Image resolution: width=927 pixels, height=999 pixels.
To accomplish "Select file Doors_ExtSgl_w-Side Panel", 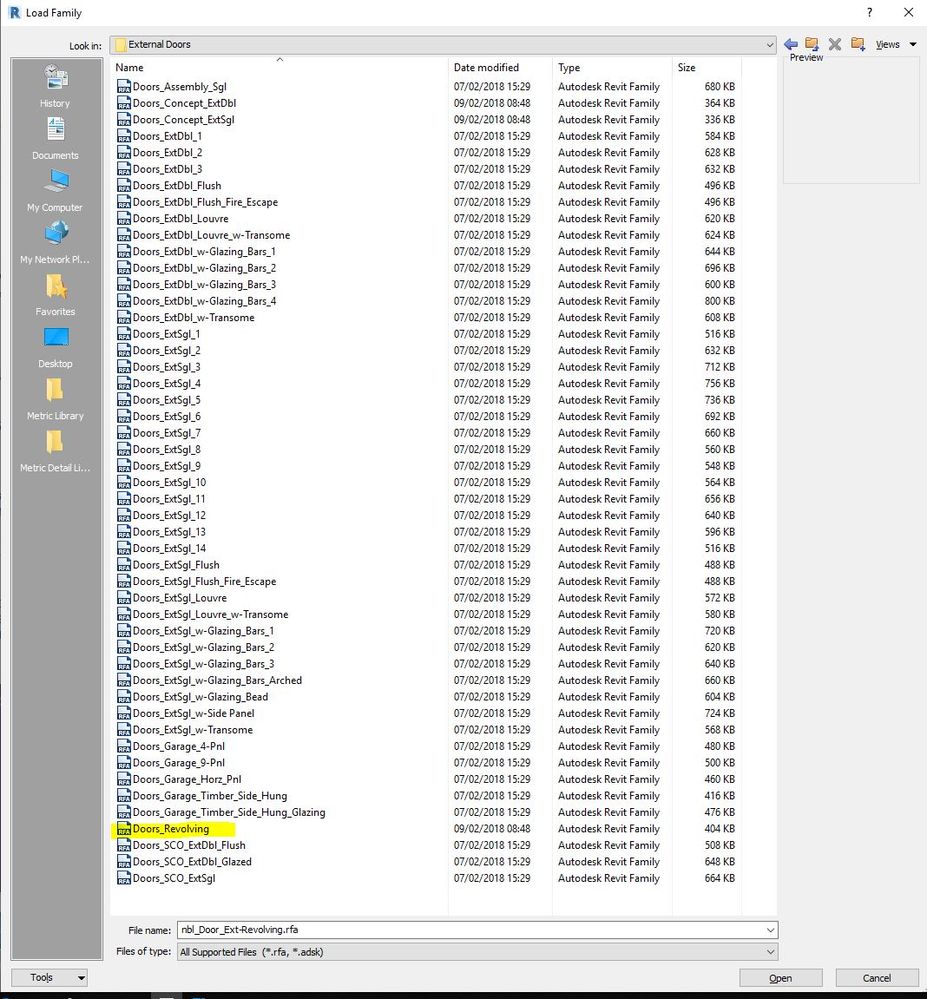I will [x=193, y=714].
